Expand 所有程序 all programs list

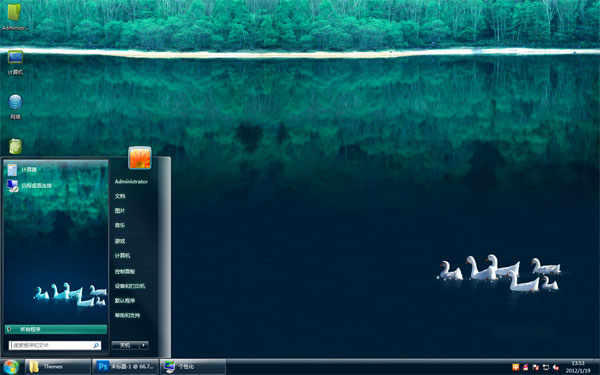56,329
